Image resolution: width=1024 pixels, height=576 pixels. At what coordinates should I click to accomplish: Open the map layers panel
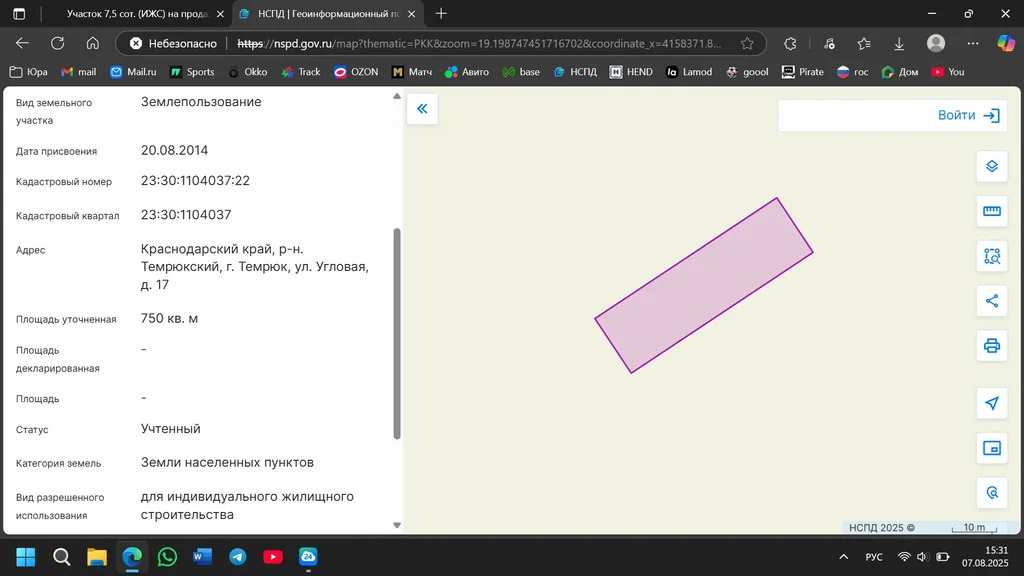click(991, 166)
